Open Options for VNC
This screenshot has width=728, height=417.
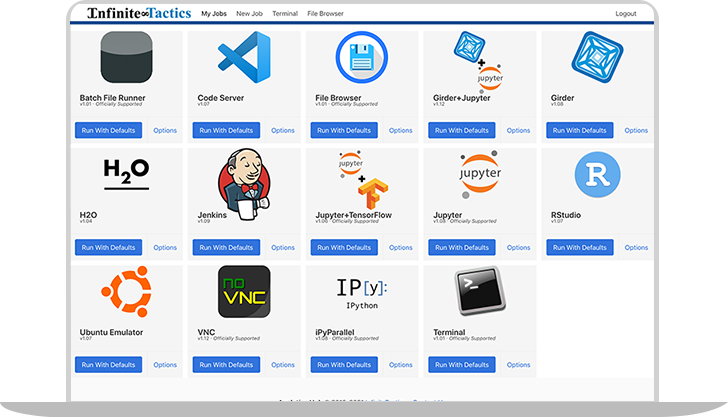[x=283, y=365]
